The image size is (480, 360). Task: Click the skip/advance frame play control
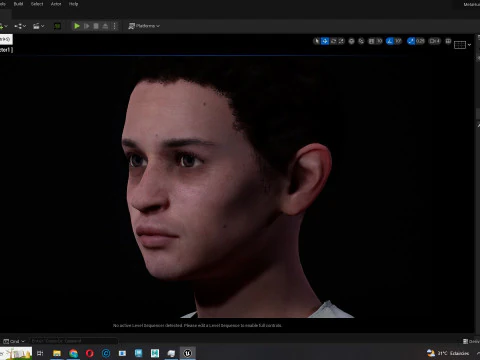pyautogui.click(x=87, y=26)
